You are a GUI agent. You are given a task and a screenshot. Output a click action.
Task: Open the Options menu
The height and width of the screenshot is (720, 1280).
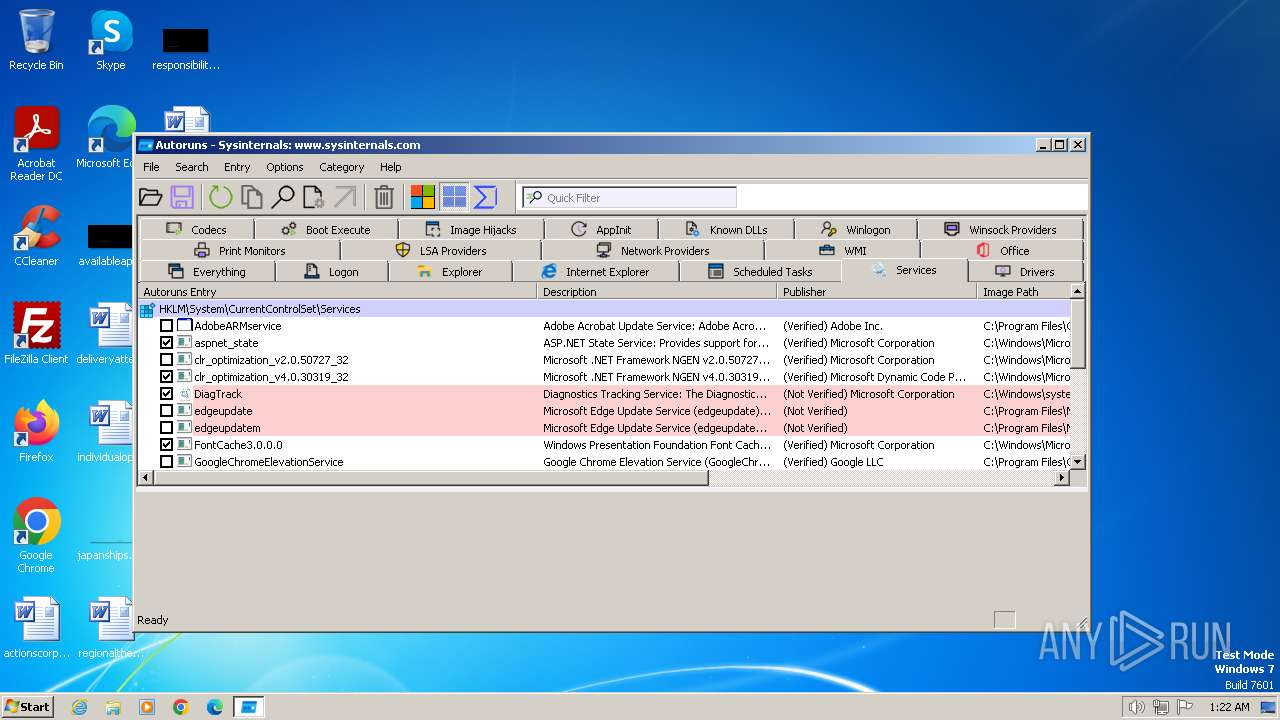coord(284,167)
